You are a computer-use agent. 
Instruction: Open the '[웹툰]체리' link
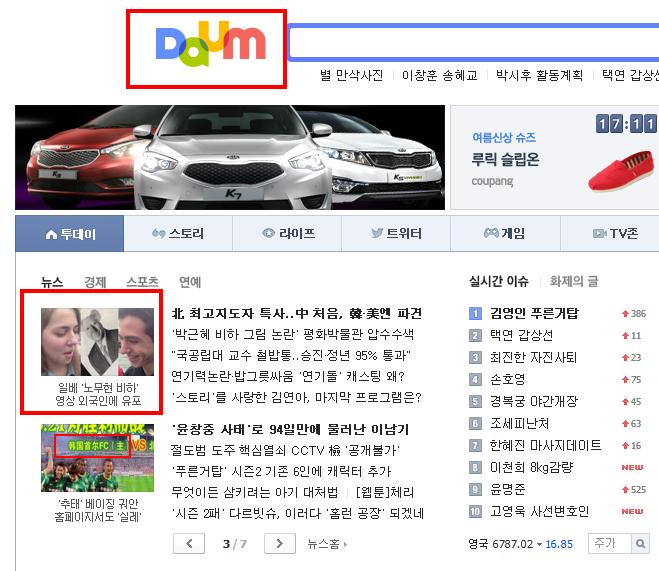pyautogui.click(x=385, y=492)
